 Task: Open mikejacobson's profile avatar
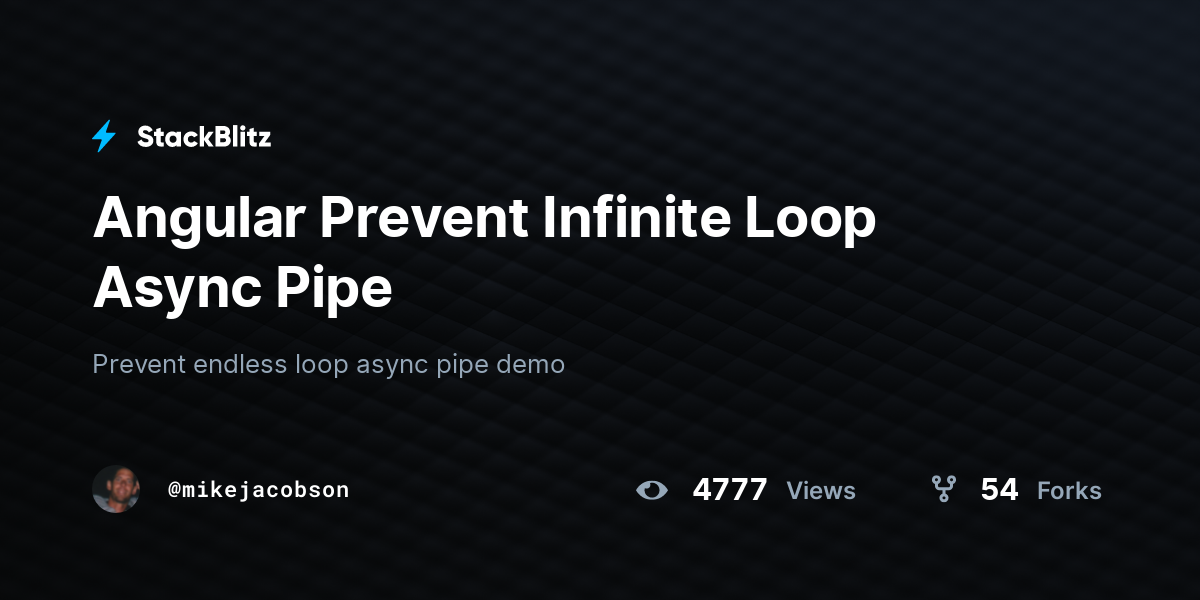point(116,489)
